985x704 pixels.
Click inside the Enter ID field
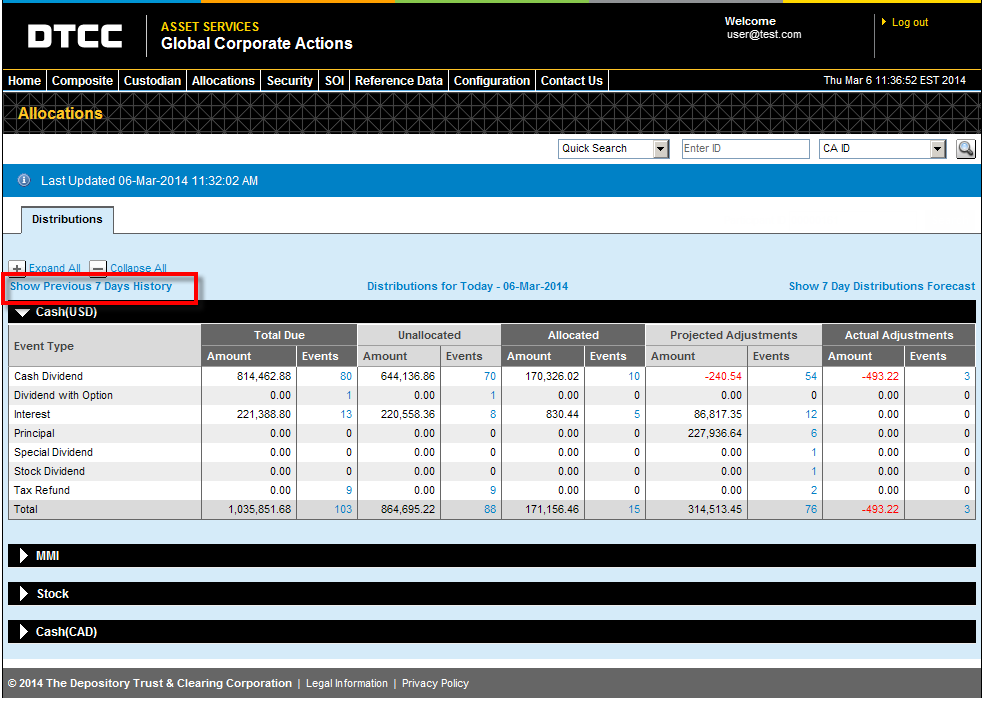click(745, 149)
